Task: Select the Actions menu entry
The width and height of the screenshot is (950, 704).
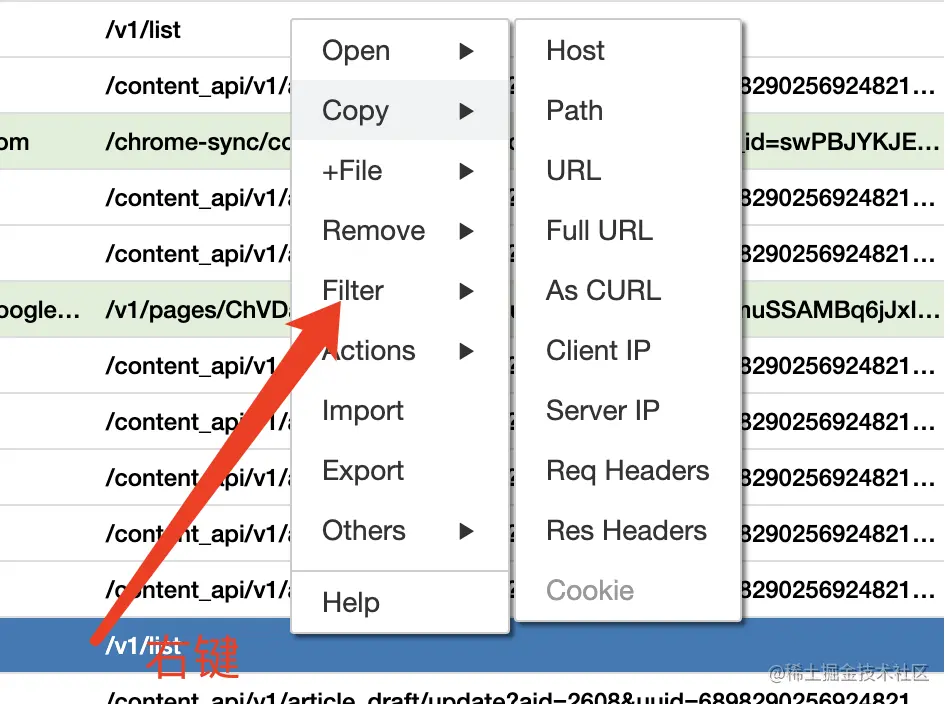Action: click(400, 351)
